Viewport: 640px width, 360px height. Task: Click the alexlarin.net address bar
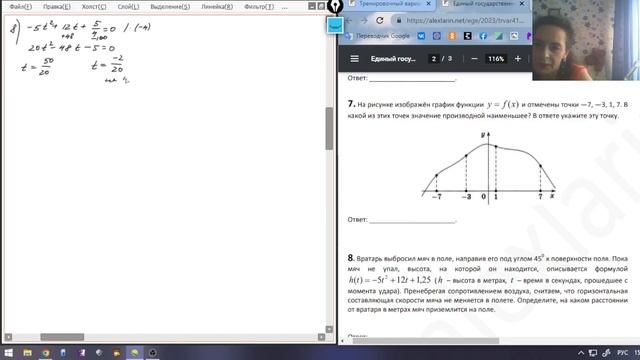click(x=464, y=20)
